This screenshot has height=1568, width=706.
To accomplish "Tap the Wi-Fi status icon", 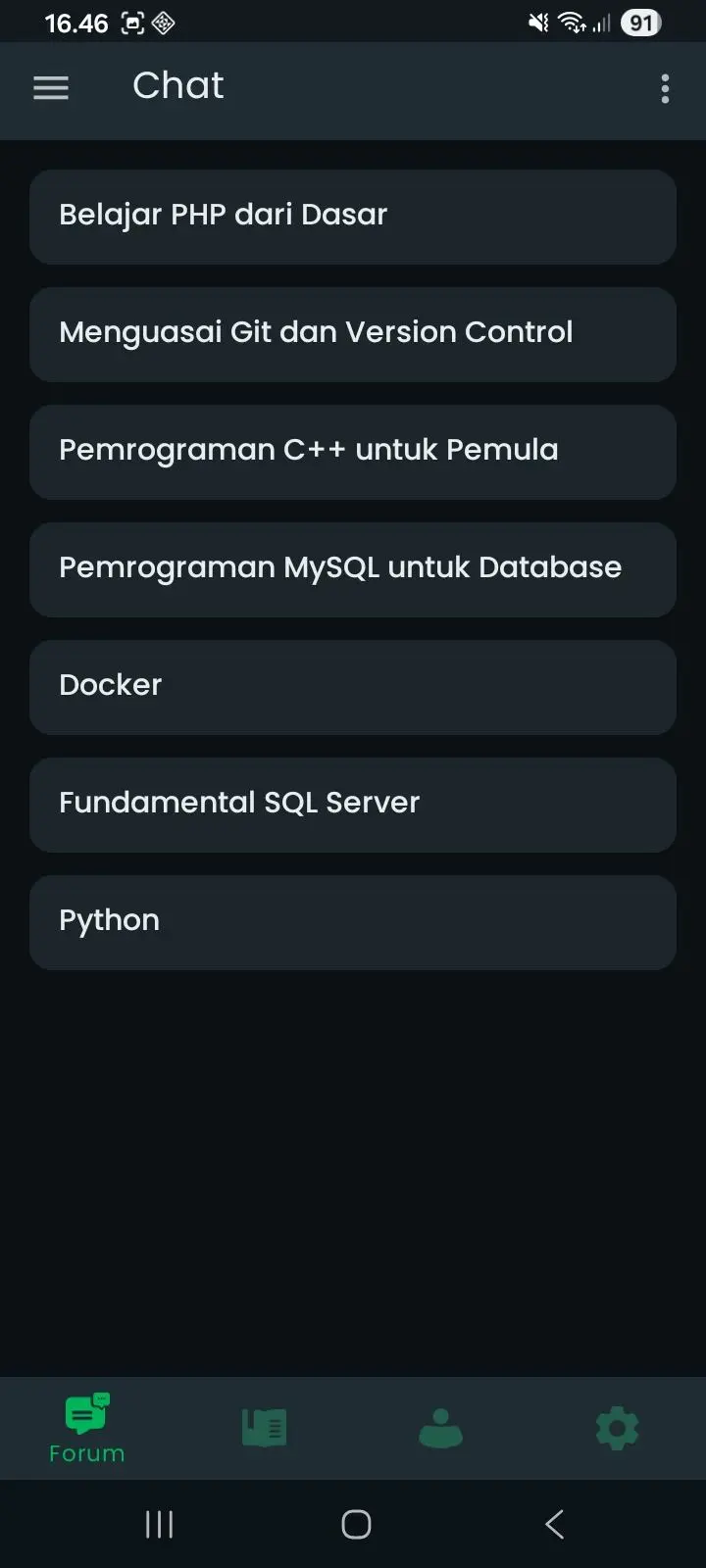I will pos(572,23).
